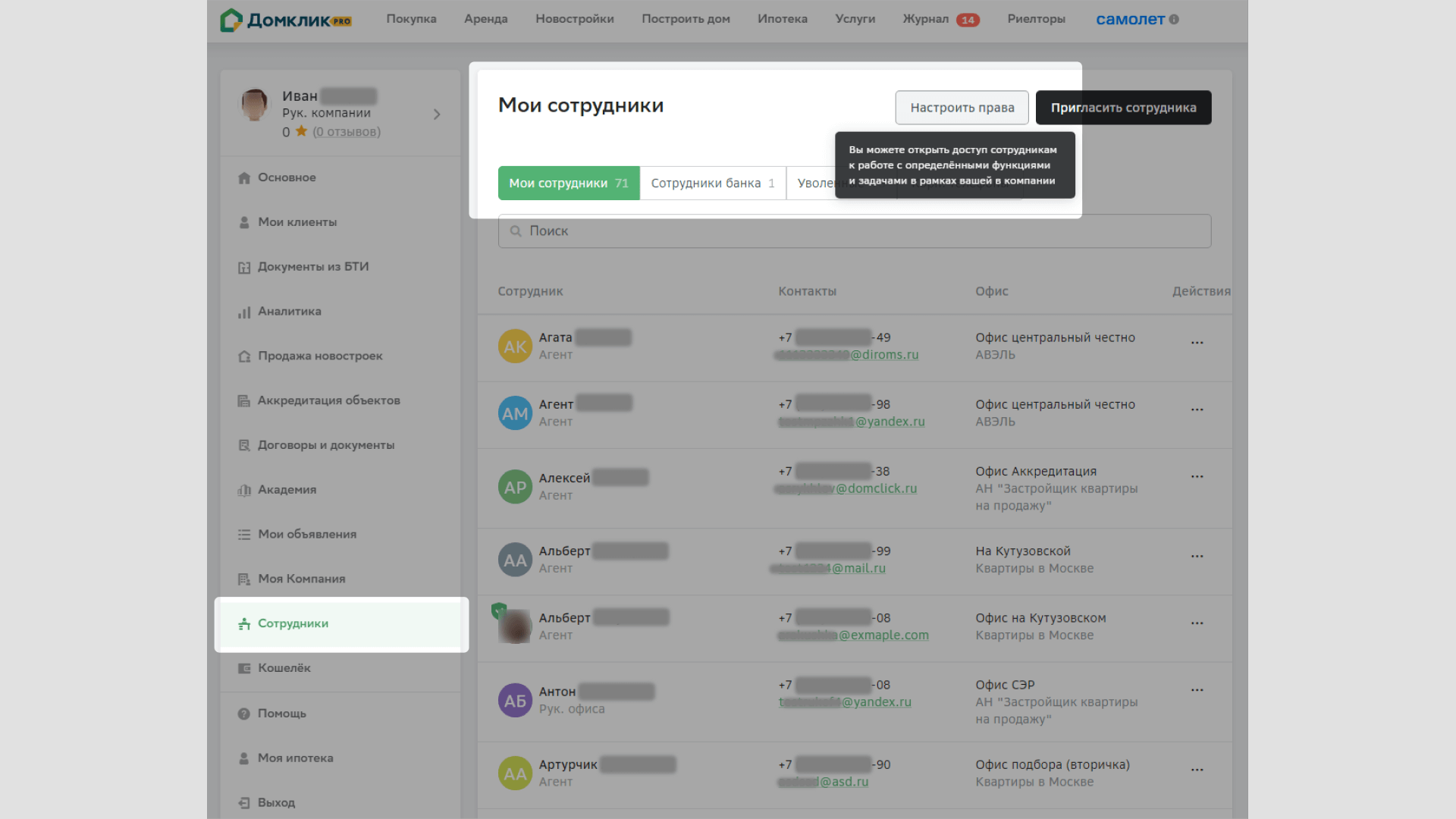Open the Основное home icon
This screenshot has height=819, width=1456.
click(x=244, y=177)
